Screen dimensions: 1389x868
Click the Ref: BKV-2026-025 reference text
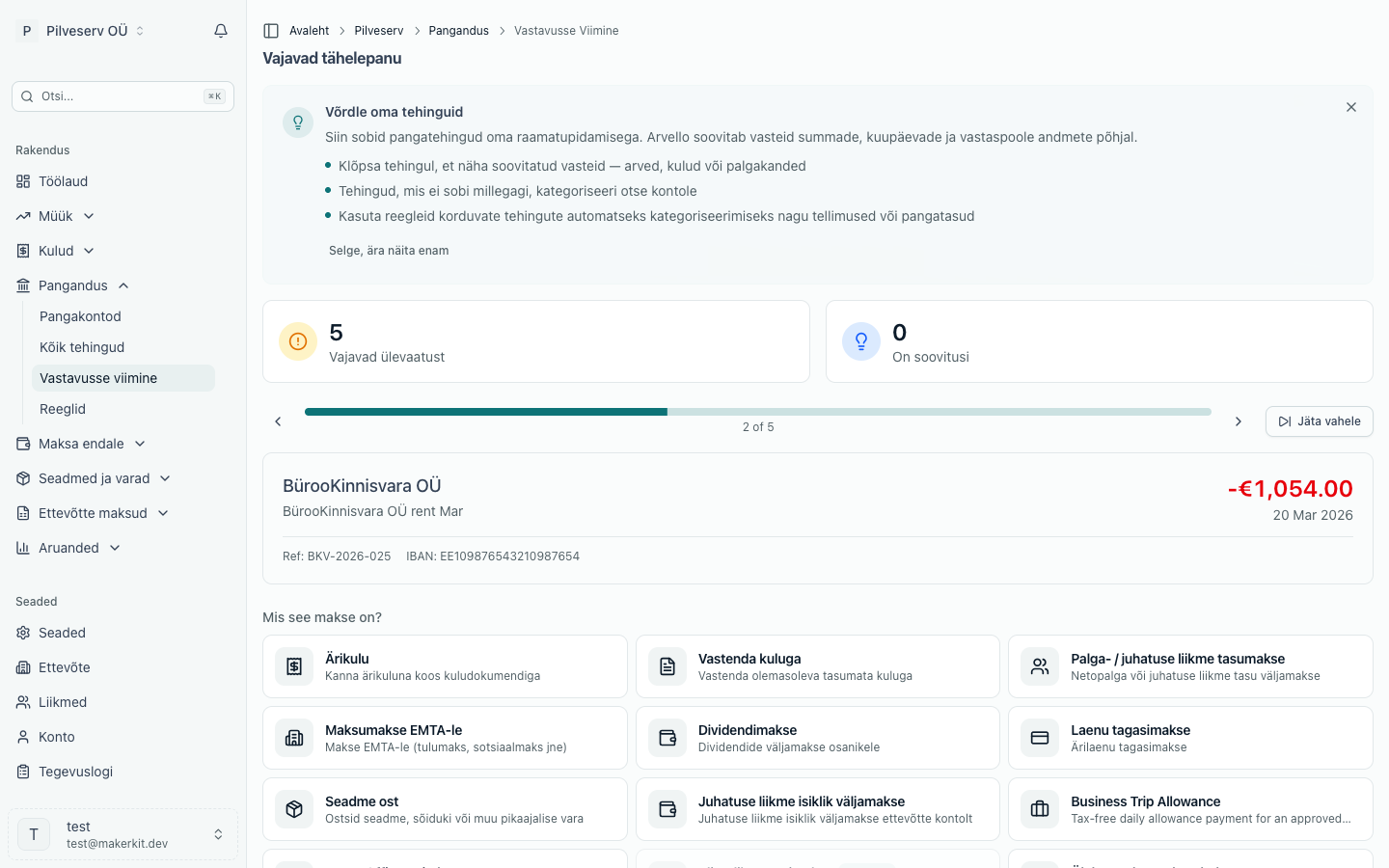[x=337, y=556]
